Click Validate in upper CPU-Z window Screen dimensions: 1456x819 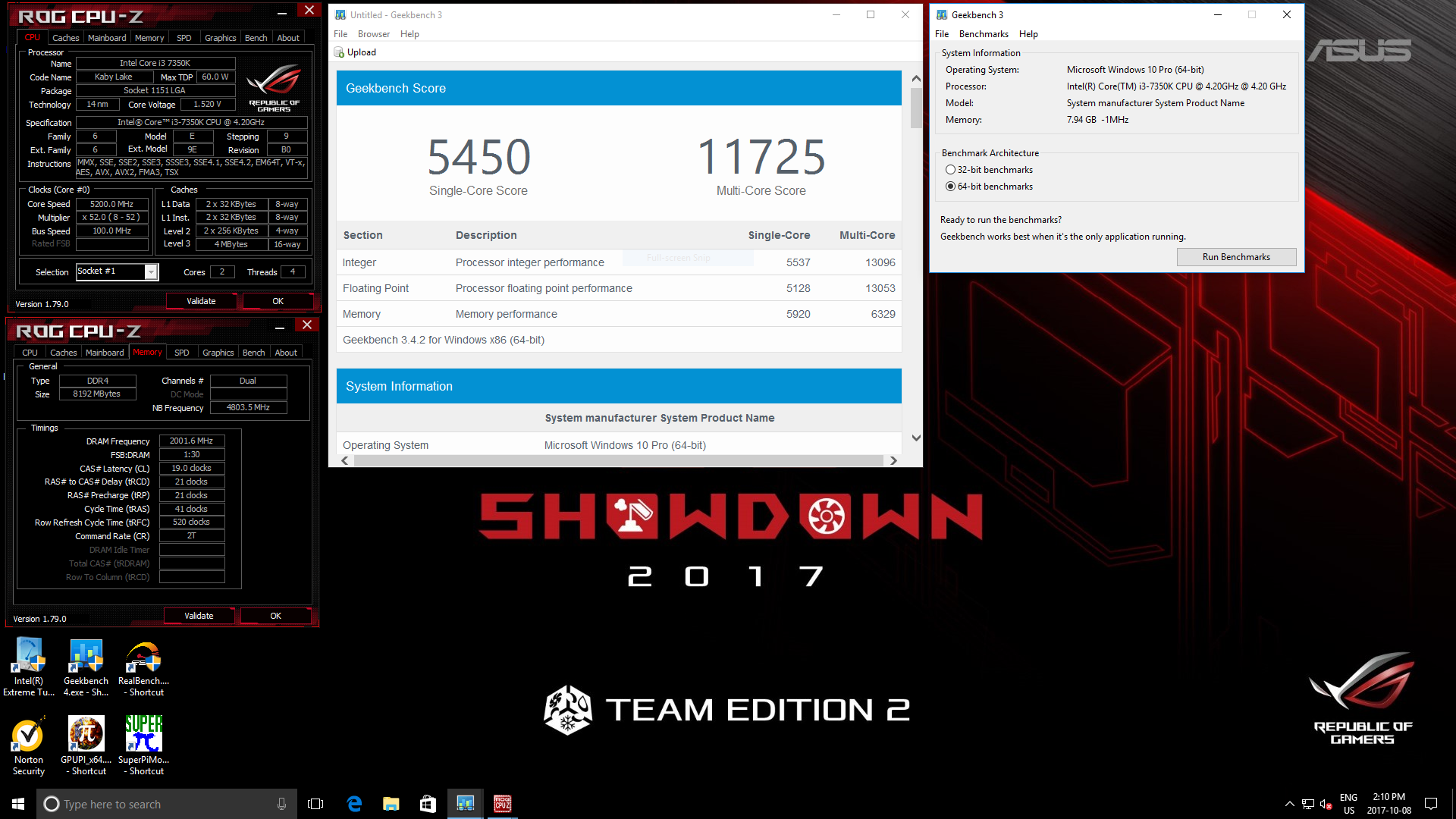(201, 301)
